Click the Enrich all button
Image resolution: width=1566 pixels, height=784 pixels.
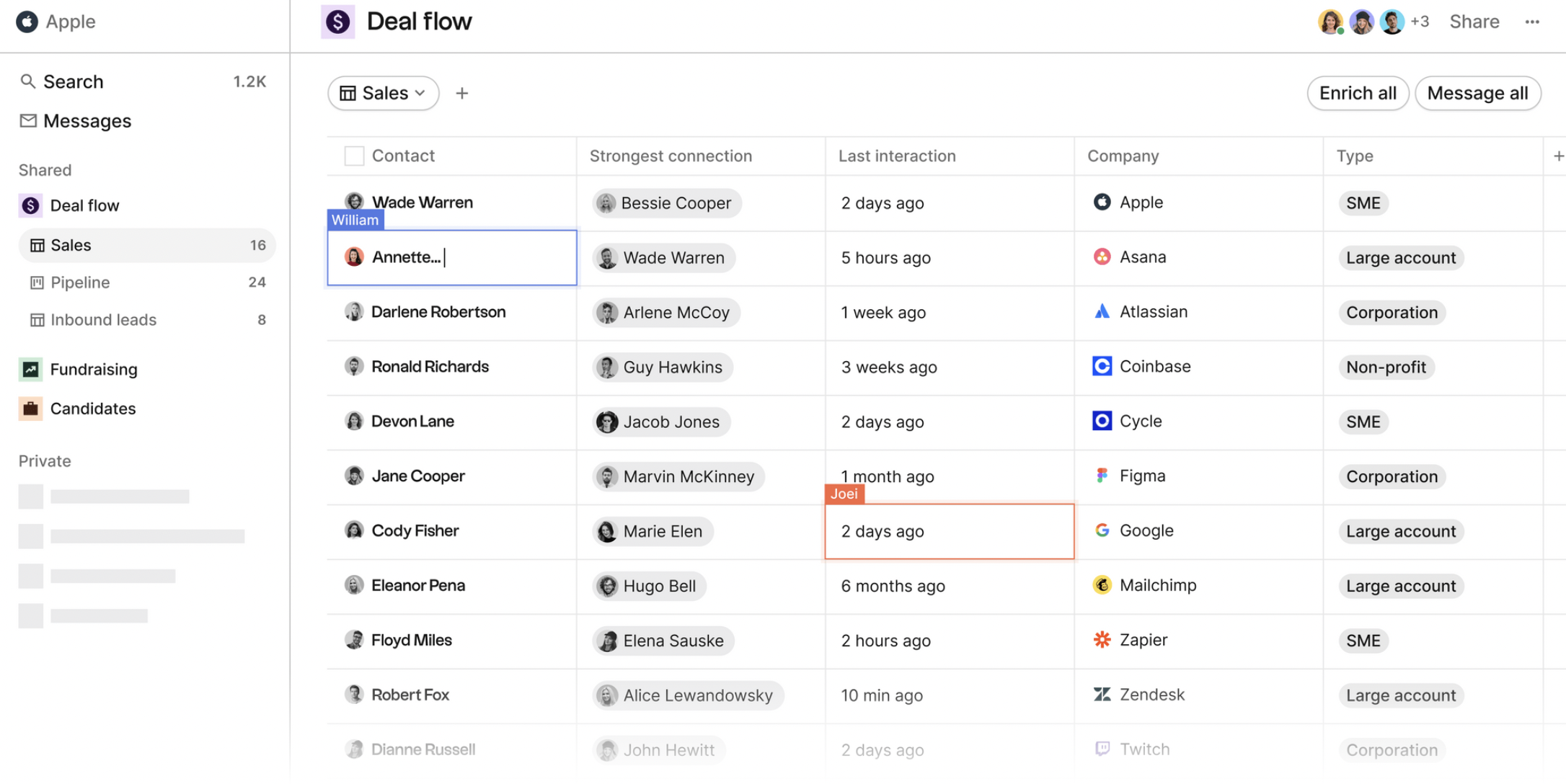1357,93
